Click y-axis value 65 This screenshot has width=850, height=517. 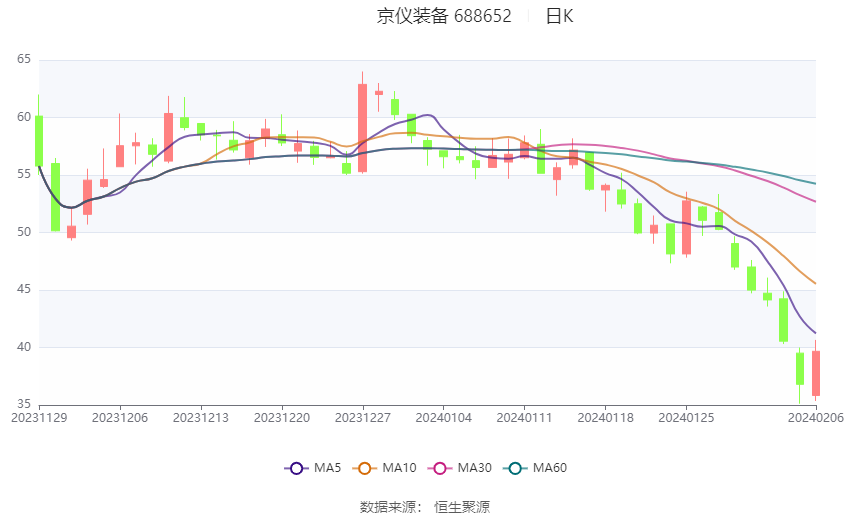coord(24,59)
